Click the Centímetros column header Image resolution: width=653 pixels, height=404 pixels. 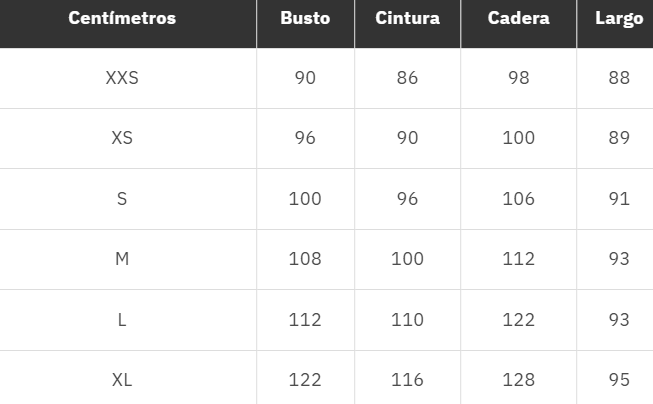pos(122,19)
